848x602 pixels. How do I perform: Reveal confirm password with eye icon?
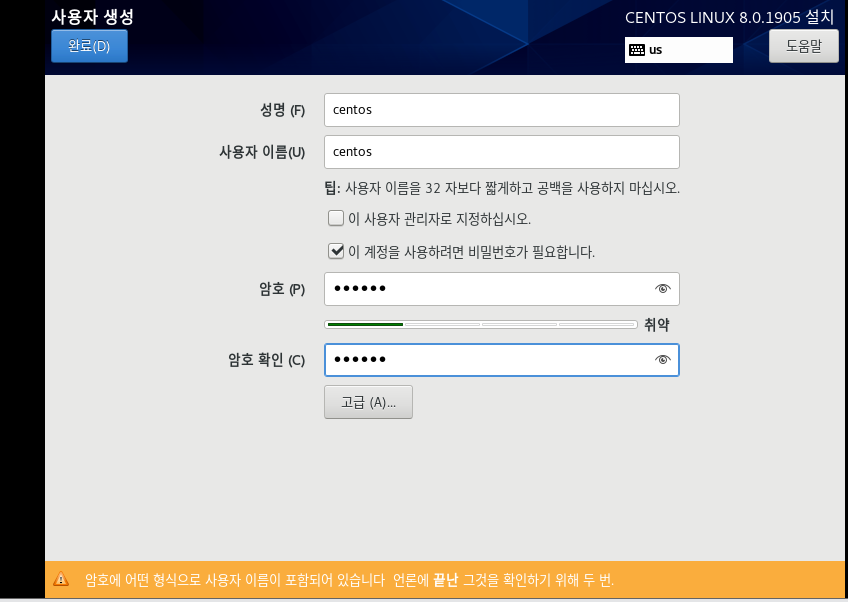[x=662, y=360]
